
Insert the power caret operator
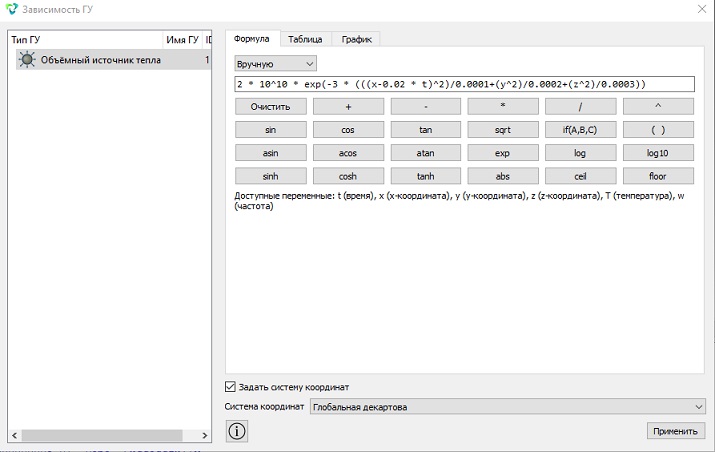tap(658, 107)
